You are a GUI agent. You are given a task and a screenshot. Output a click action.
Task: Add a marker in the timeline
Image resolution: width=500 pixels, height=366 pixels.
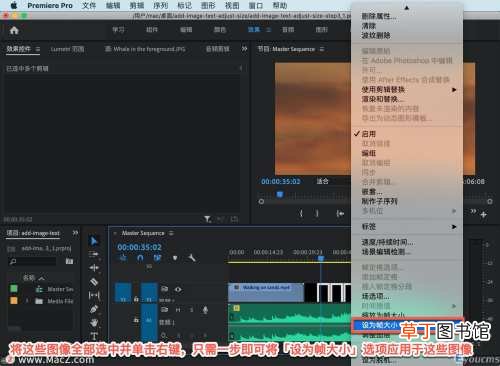[175, 258]
